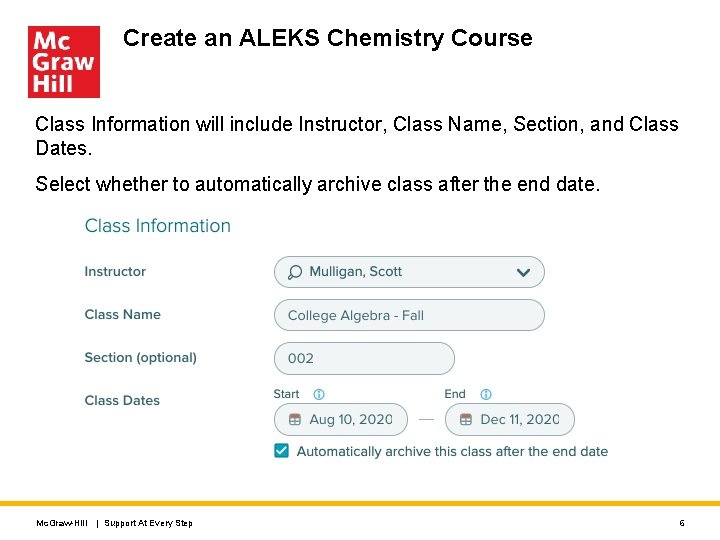Click the Section field containing 002
Screen dimensions: 720x540
[364, 358]
